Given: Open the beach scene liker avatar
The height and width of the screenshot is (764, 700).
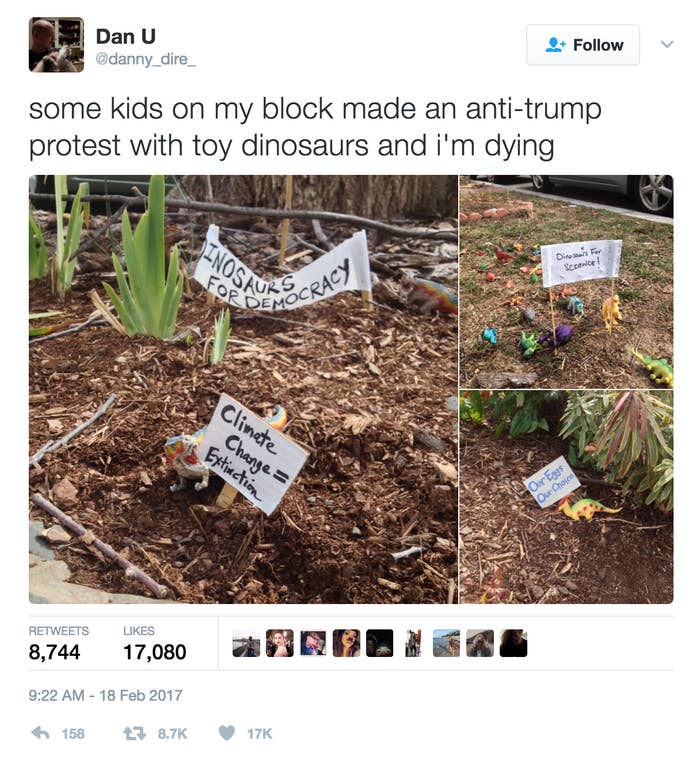Looking at the screenshot, I should point(446,643).
